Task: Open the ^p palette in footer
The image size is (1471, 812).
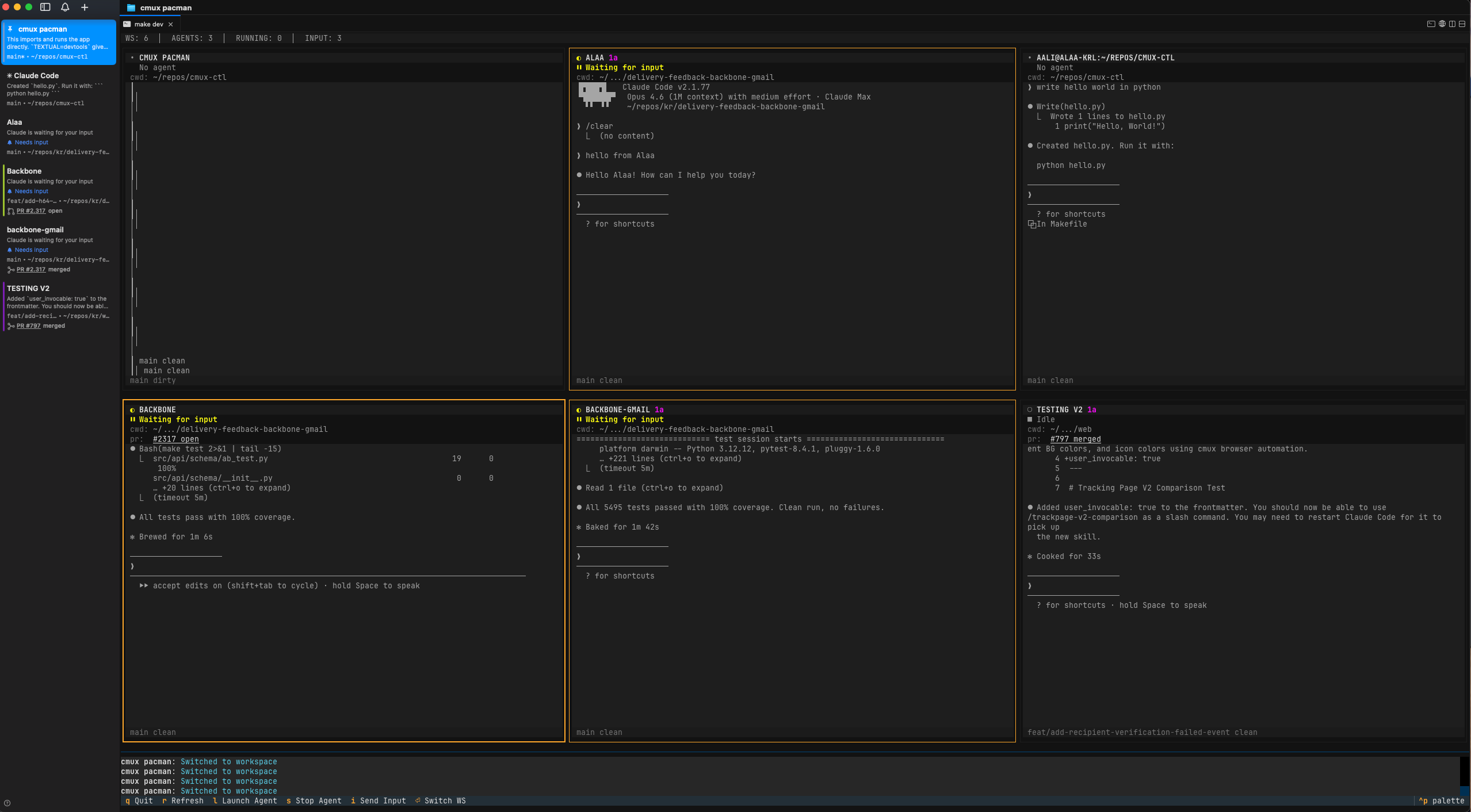Action: (1442, 801)
